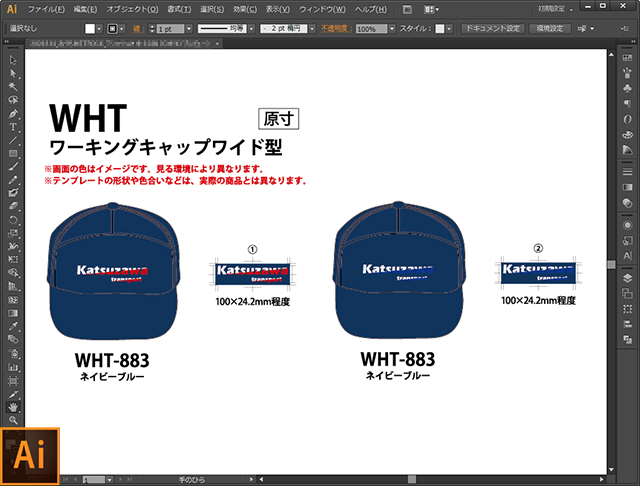The height and width of the screenshot is (486, 640).
Task: Select the Column Graph tool
Action: click(x=13, y=367)
